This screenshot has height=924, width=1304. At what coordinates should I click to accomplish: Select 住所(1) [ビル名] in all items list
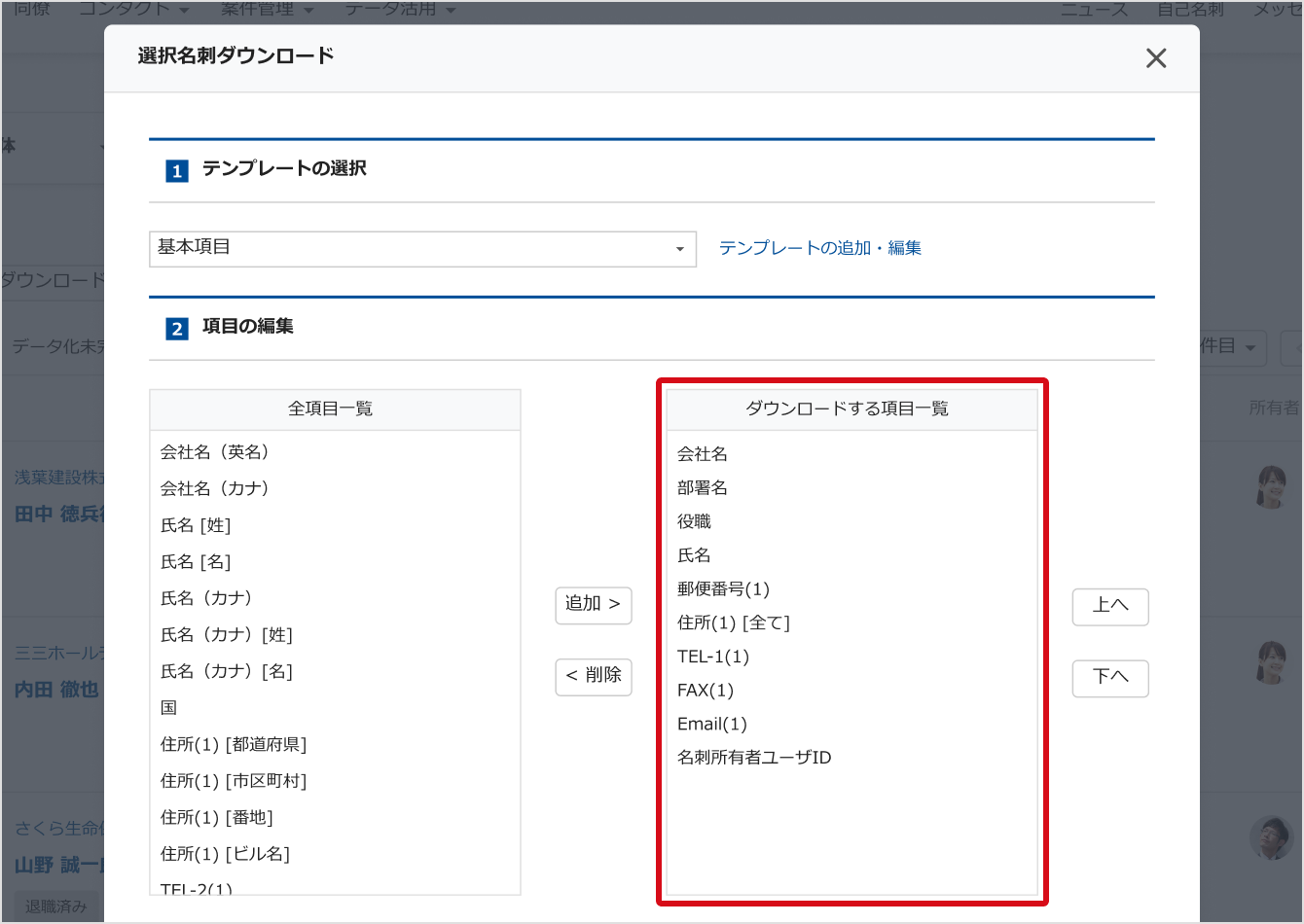click(x=225, y=854)
